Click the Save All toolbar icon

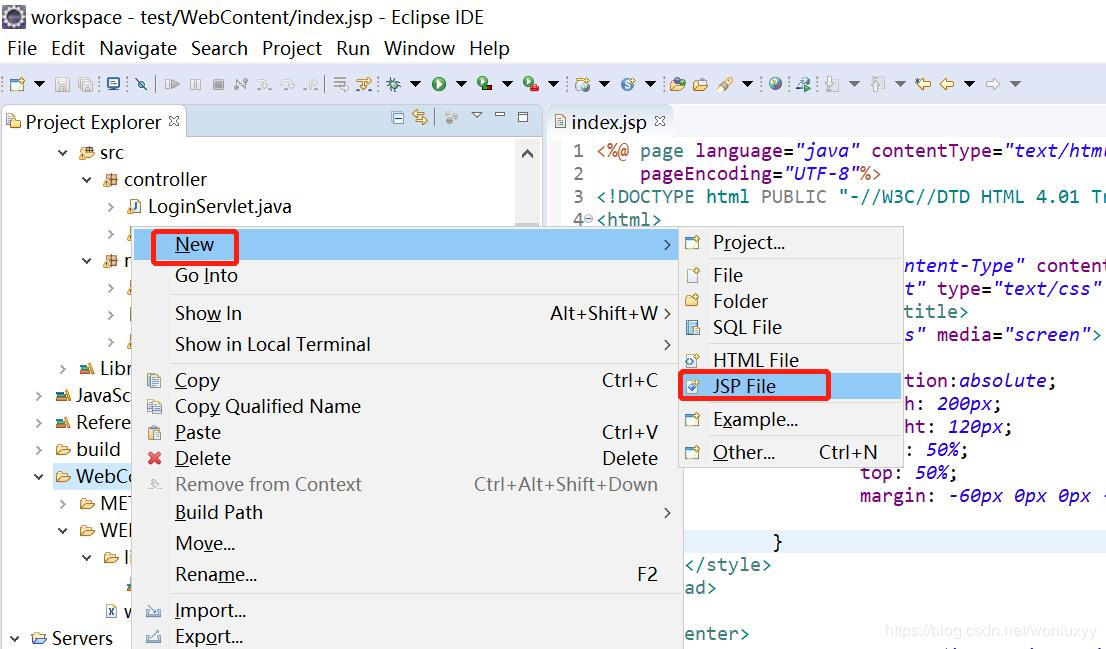(x=85, y=84)
